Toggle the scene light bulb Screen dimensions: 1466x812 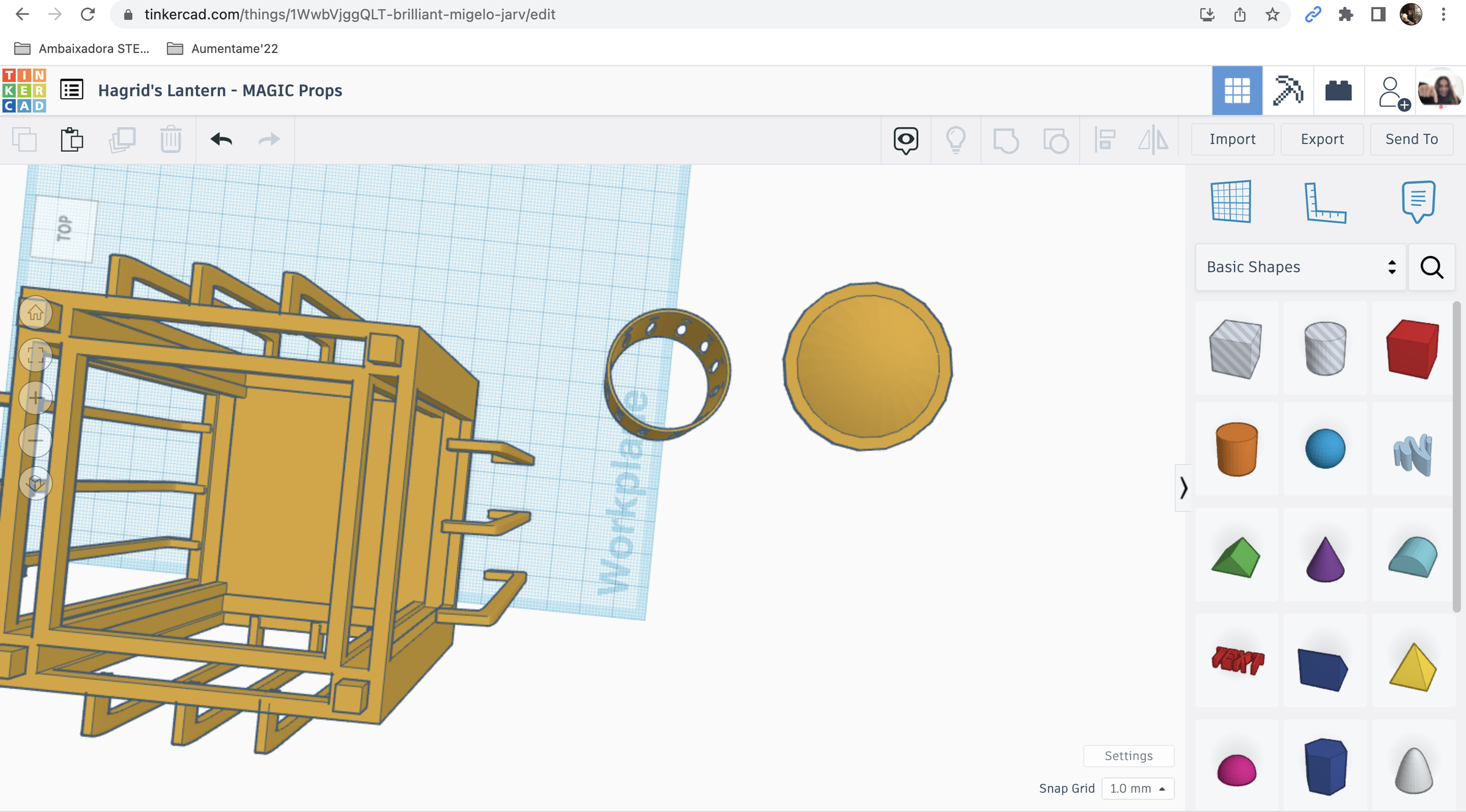click(x=955, y=140)
